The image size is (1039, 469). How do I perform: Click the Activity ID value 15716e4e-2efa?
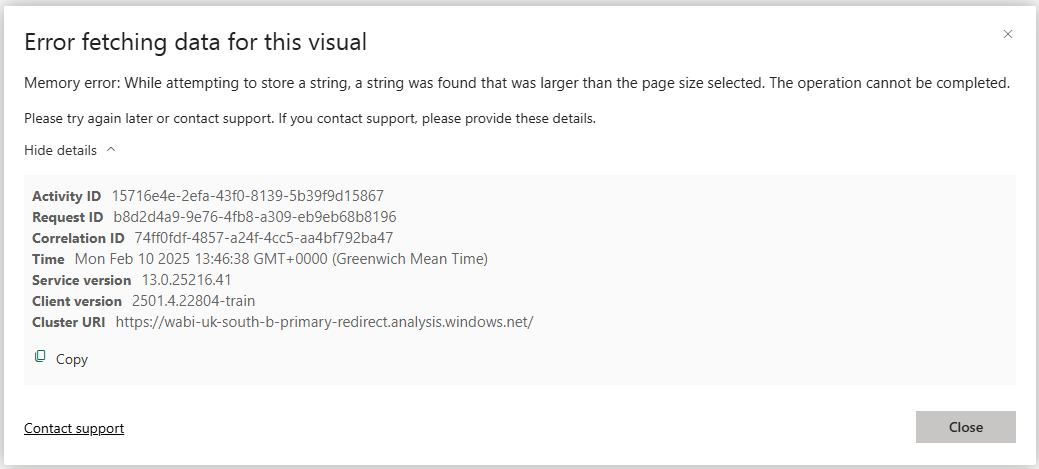[x=248, y=196]
